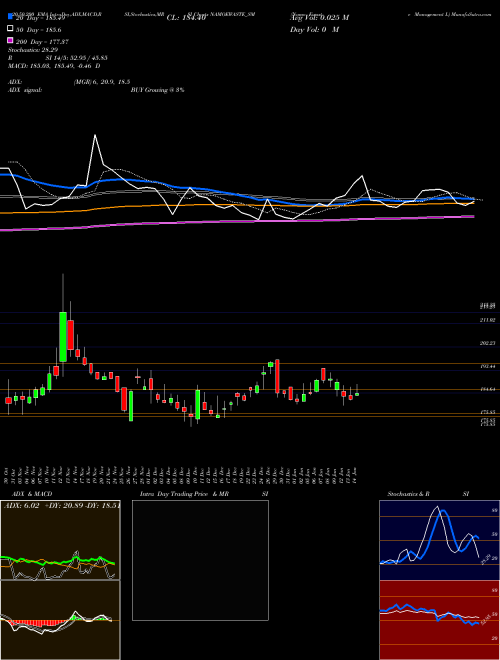Click the MunafaSutra.com source link text
This screenshot has width=500, height=660.
pos(472,14)
